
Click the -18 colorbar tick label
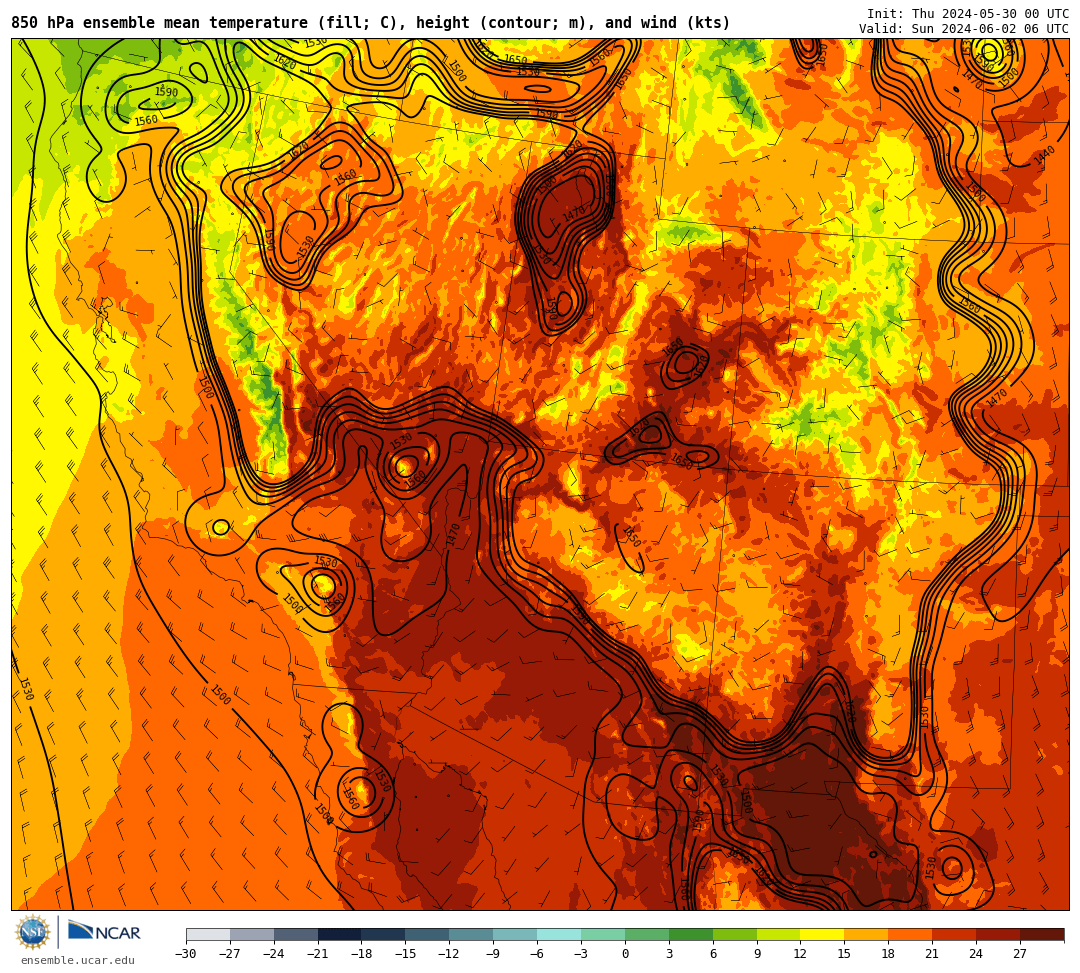click(x=362, y=954)
